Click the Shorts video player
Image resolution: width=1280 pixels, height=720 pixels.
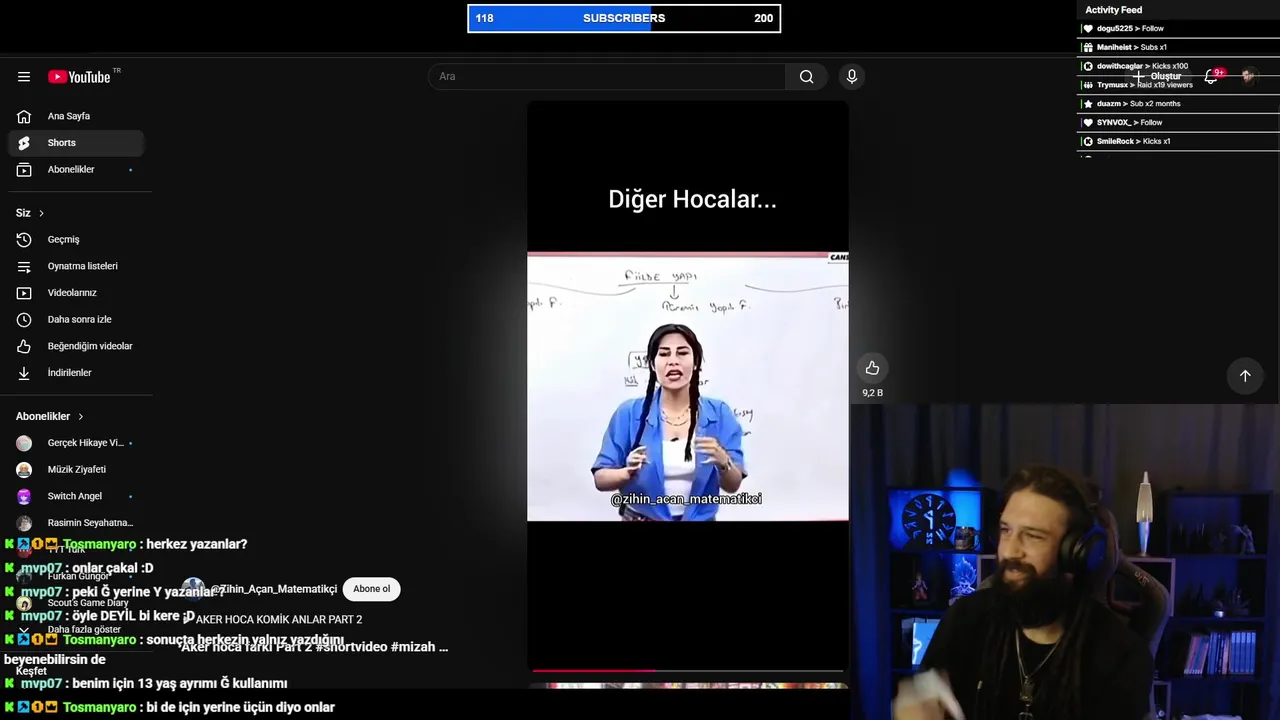688,385
